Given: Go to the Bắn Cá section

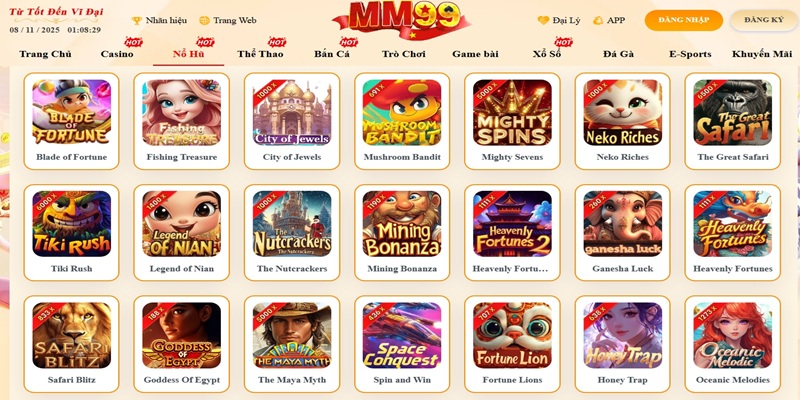Looking at the screenshot, I should pyautogui.click(x=332, y=54).
